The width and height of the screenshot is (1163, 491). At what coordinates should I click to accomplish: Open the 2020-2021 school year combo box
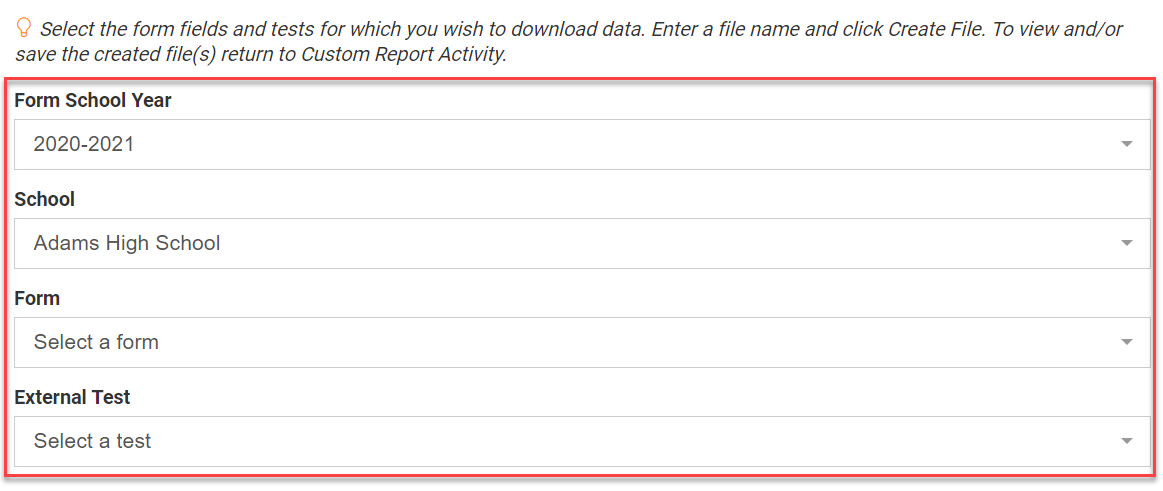click(582, 144)
